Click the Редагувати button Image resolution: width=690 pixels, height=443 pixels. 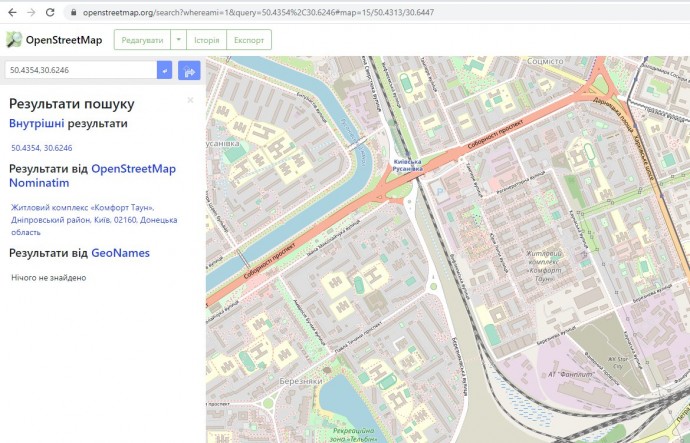point(141,40)
